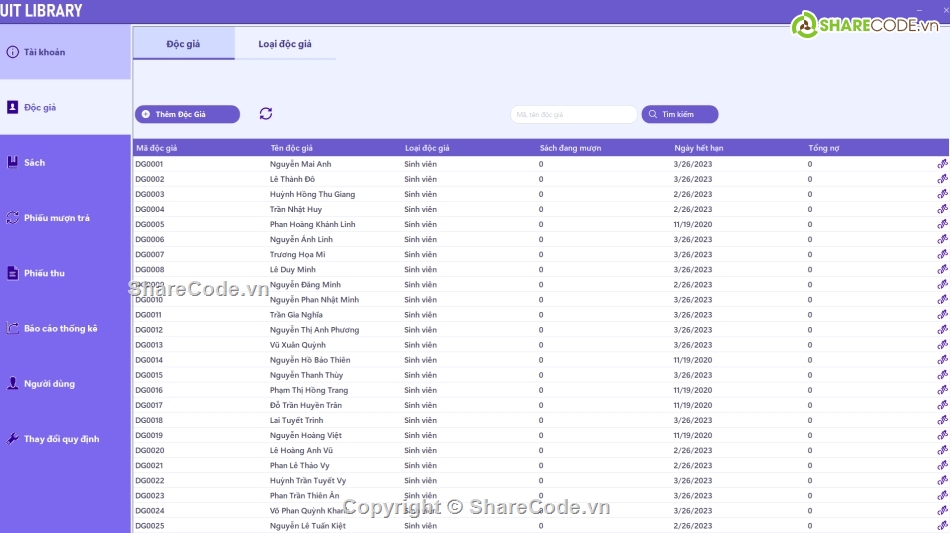Image resolution: width=950 pixels, height=533 pixels.
Task: Switch to the Loại độc giả tab
Action: click(x=285, y=44)
